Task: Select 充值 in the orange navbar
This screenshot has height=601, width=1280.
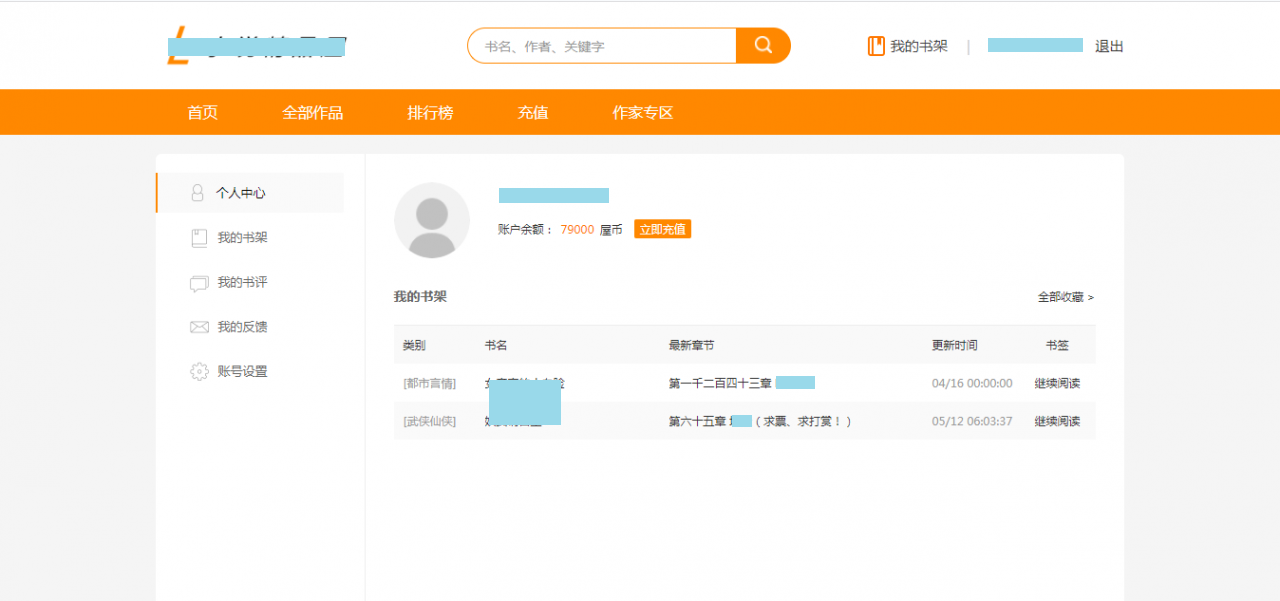Action: pyautogui.click(x=532, y=113)
